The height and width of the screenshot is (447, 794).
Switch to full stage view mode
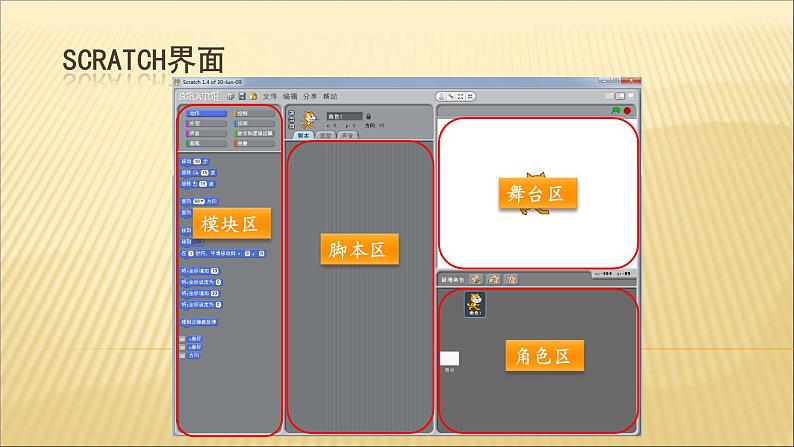[x=620, y=96]
